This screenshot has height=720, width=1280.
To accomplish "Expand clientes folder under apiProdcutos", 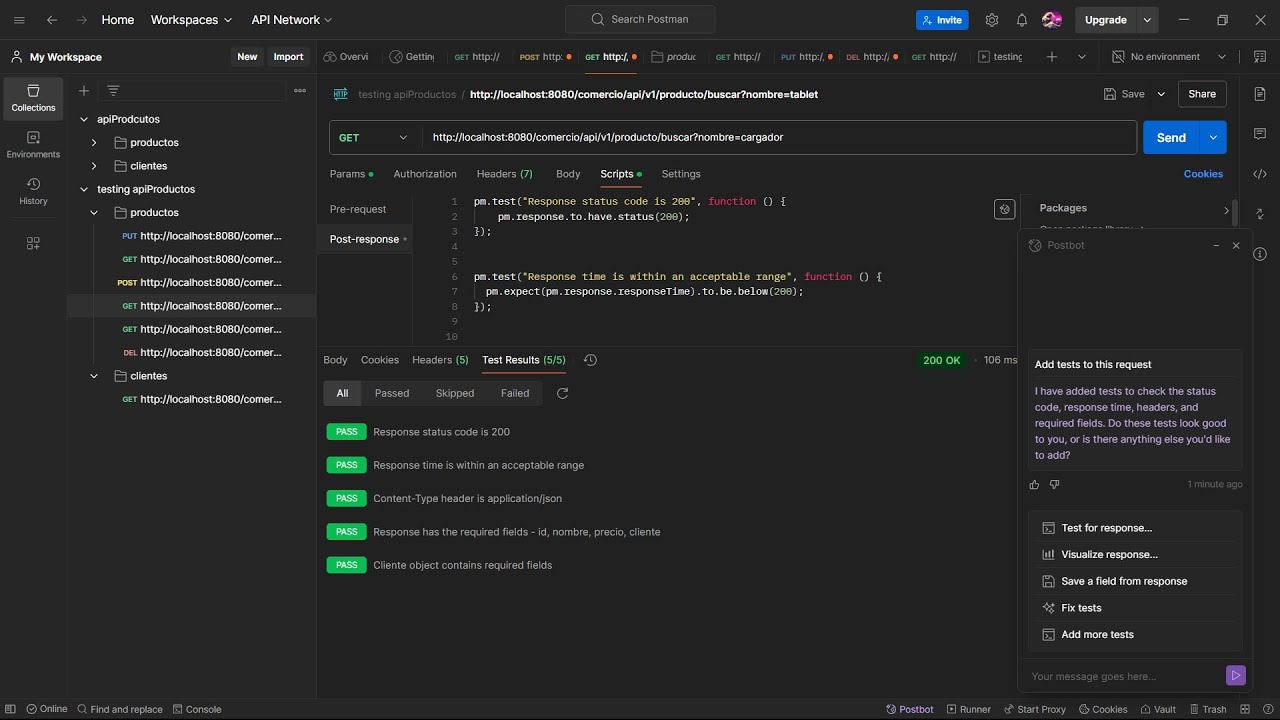I will click(94, 166).
